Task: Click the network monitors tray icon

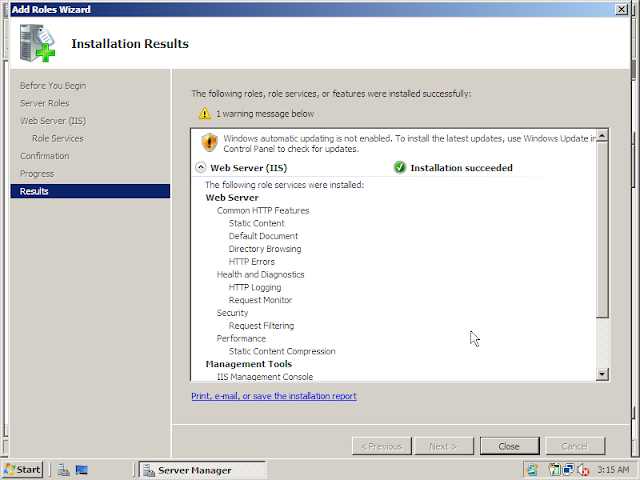Action: click(x=568, y=470)
